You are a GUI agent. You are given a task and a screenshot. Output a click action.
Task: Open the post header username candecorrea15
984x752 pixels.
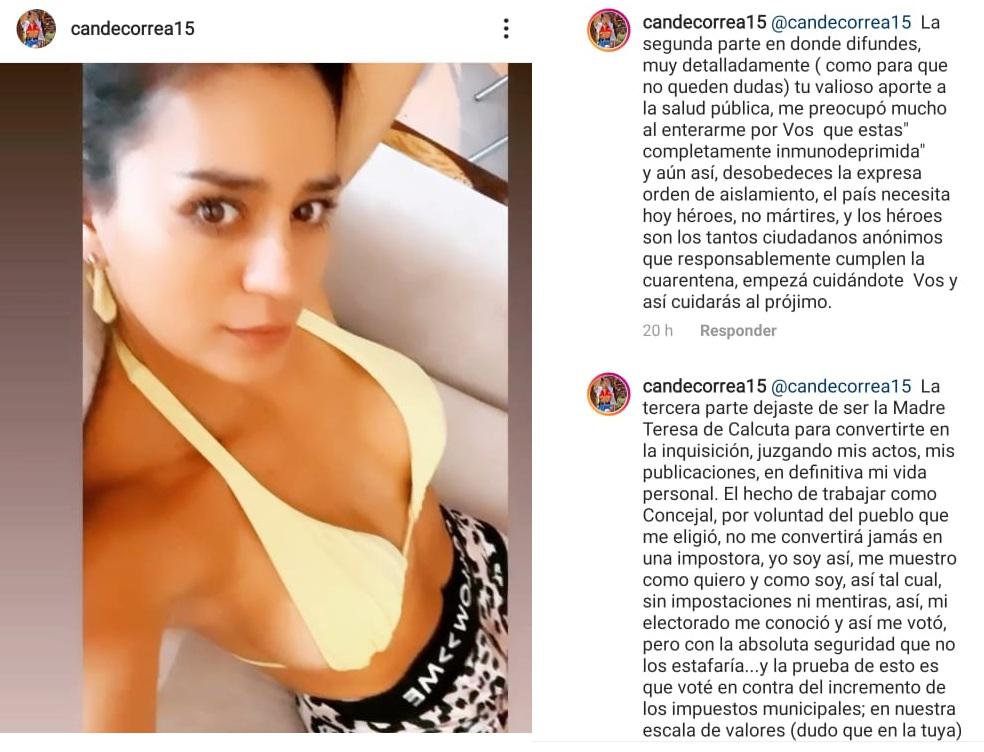click(x=132, y=28)
